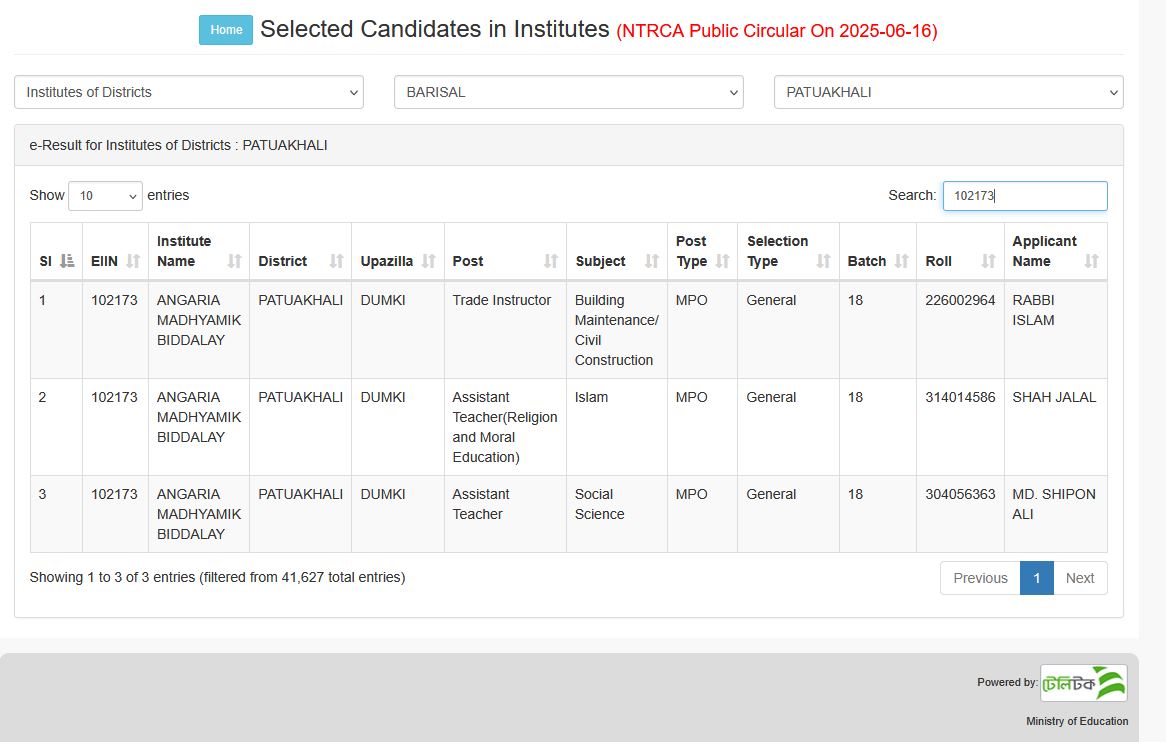The height and width of the screenshot is (742, 1166).
Task: Sort by Selection Type arrows
Action: (x=823, y=261)
